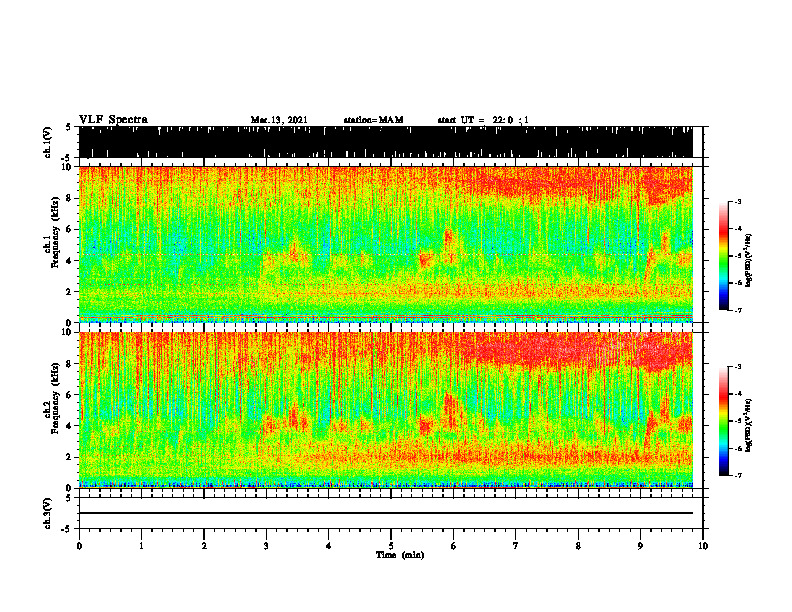Screen dimensions: 792x612
Task: Click the "ch.1(V)" waveform axis label
Action: tap(48, 142)
